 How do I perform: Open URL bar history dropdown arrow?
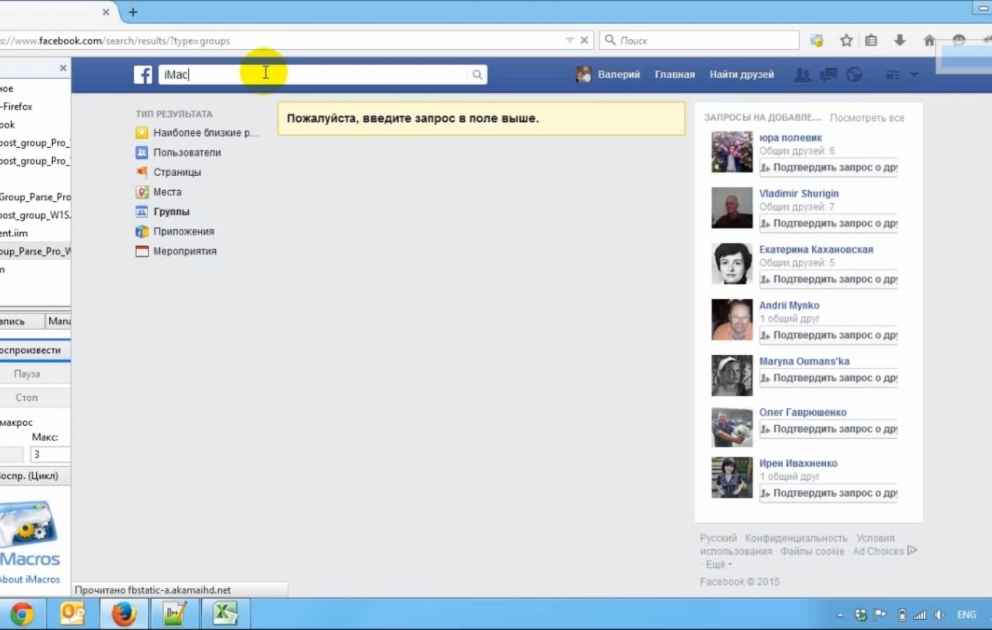point(569,40)
